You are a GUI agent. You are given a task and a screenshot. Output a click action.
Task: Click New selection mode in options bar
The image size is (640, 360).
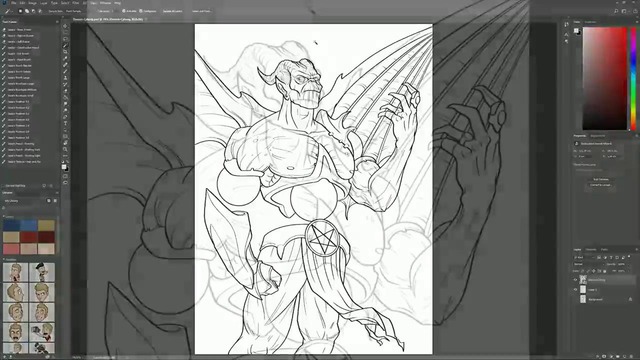pos(20,11)
